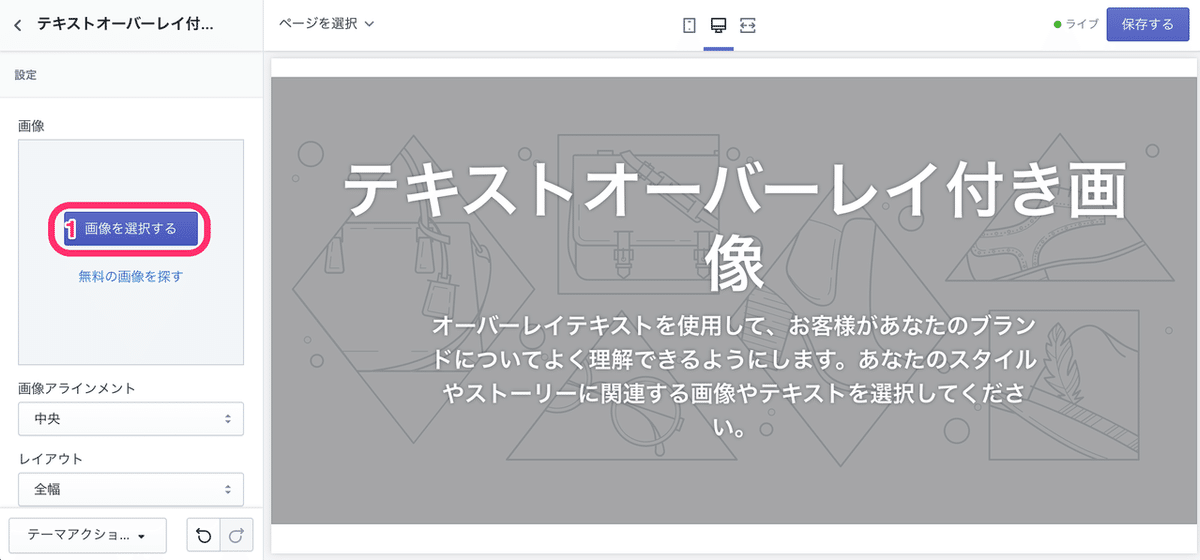Image resolution: width=1200 pixels, height=560 pixels.
Task: Click the overlay description paragraph in preview
Action: coord(735,377)
